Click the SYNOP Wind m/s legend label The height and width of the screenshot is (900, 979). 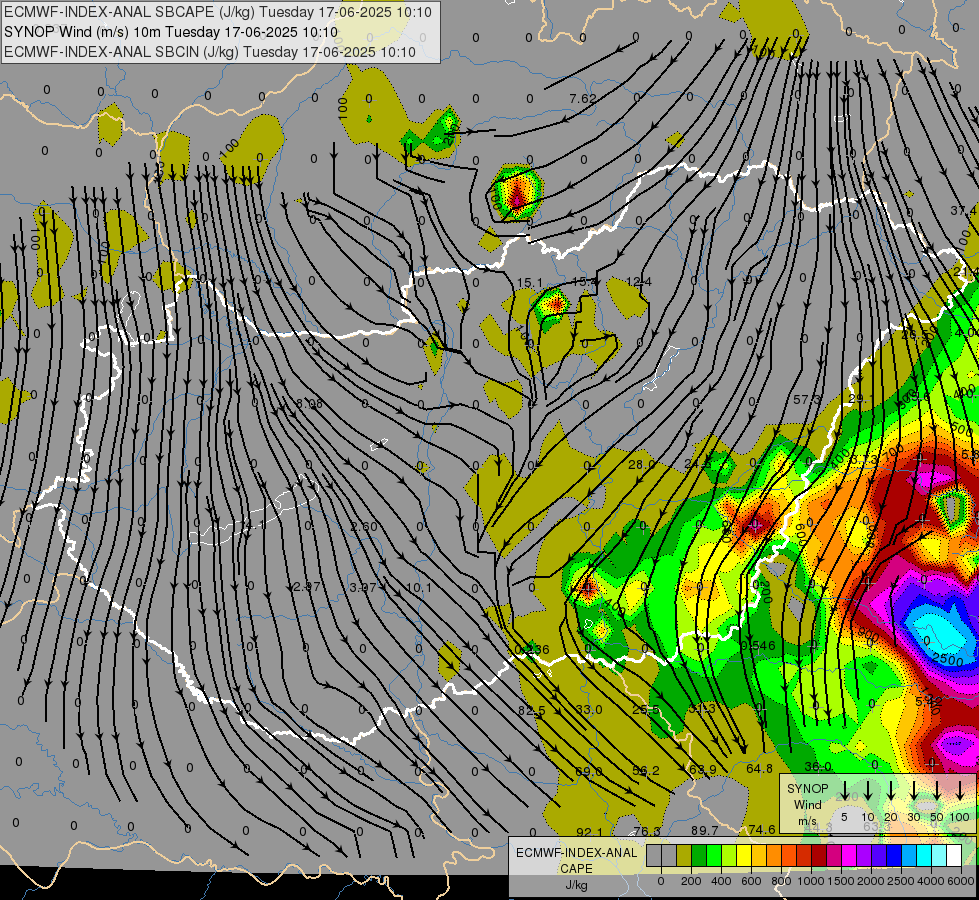pos(807,804)
